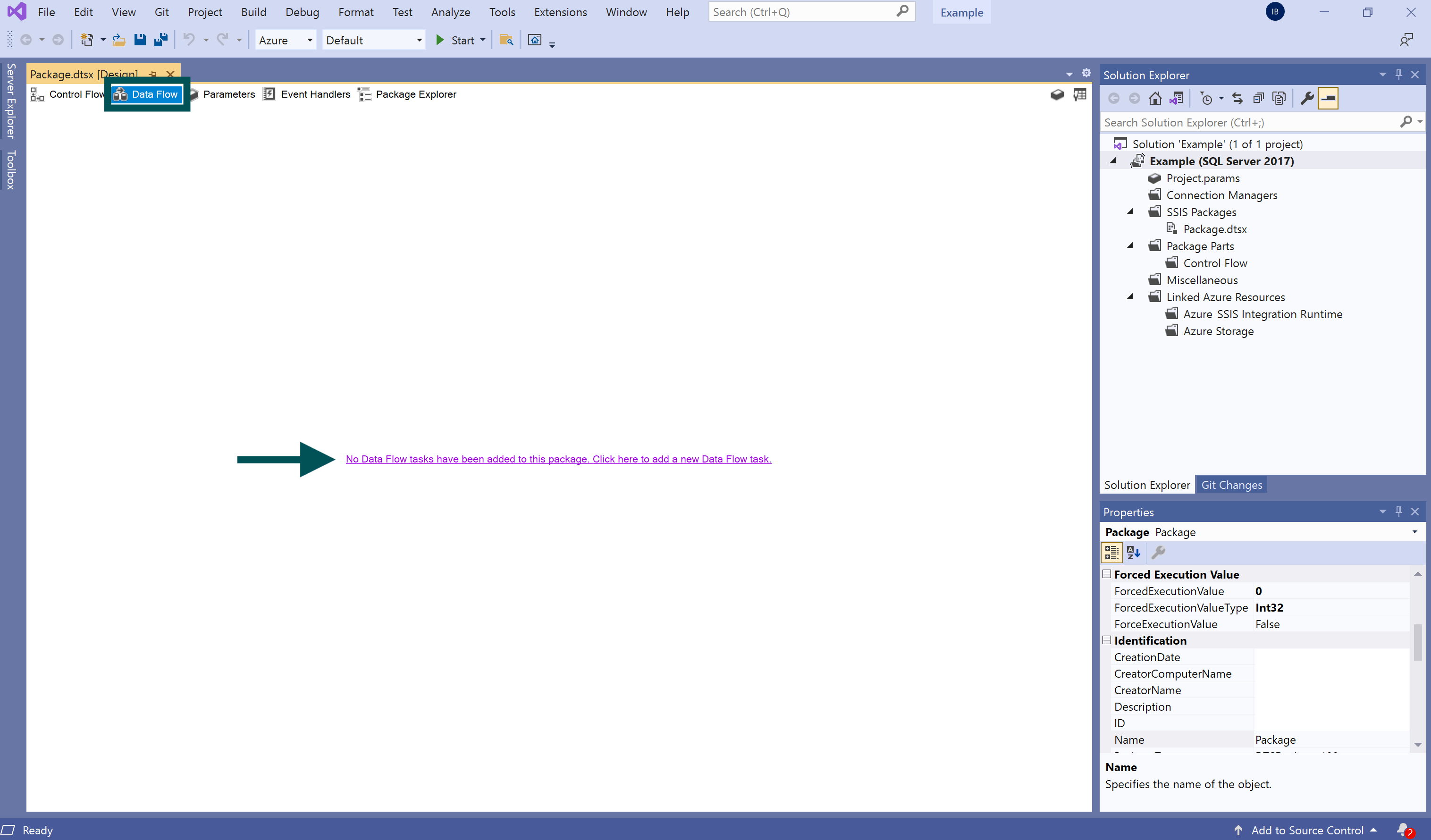
Task: Select Package.dtsx in Solution Explorer
Action: [1215, 229]
